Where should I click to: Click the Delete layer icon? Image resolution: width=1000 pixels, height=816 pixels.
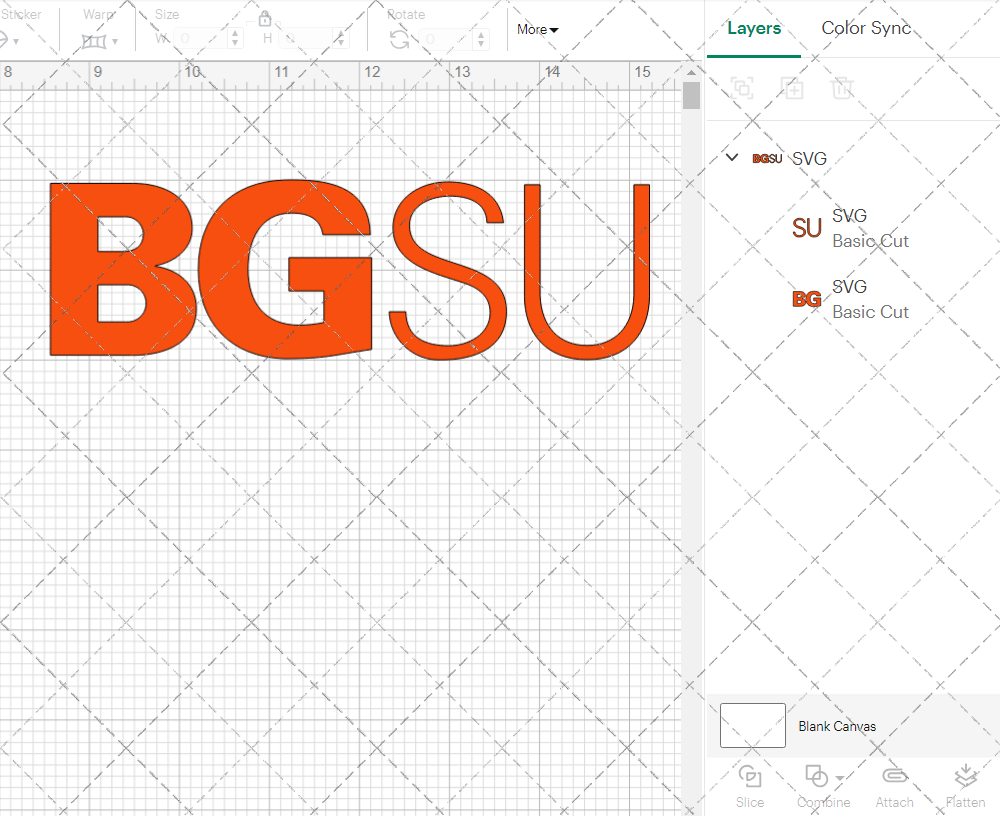tap(842, 88)
